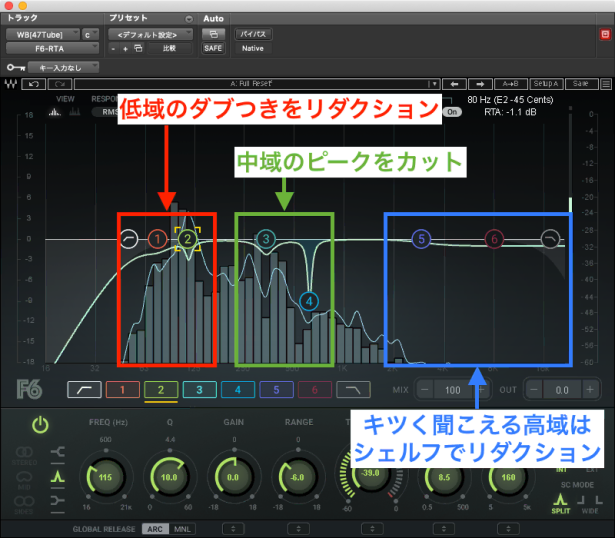Screen dimensions: 615x538
Task: Toggle the バイパス bypass button
Action: [x=253, y=35]
